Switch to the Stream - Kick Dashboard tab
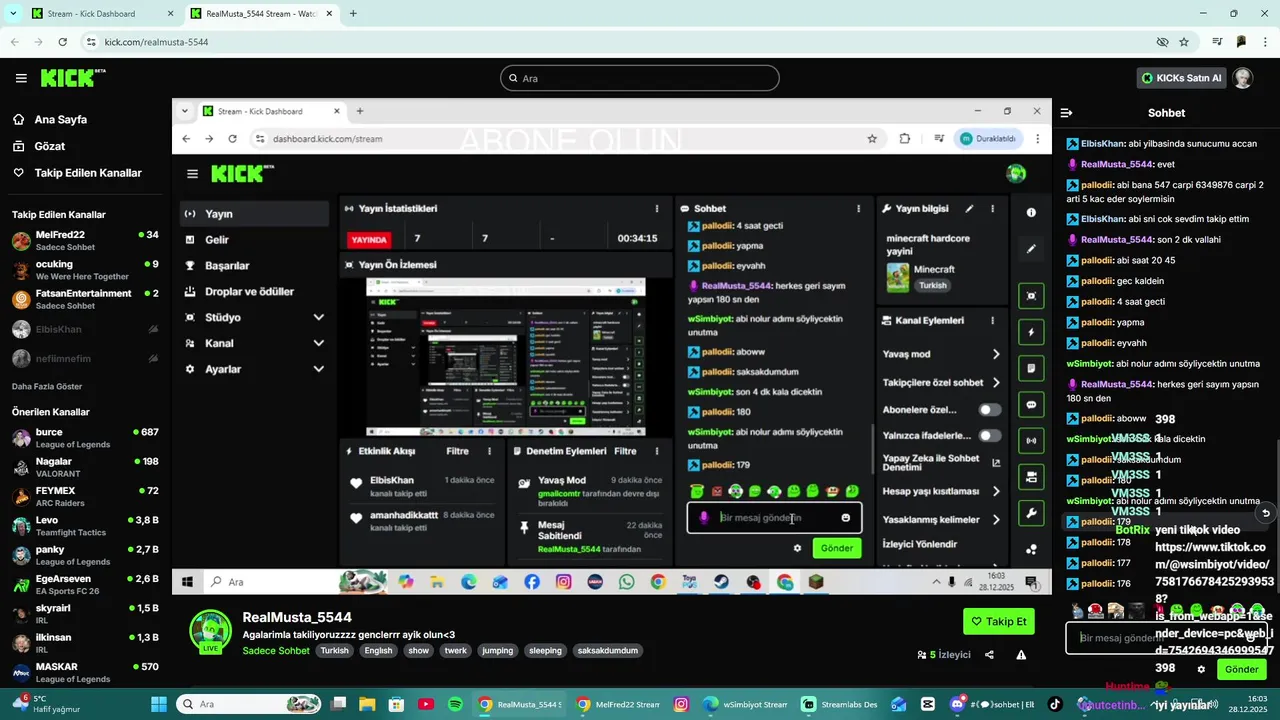 coord(100,14)
